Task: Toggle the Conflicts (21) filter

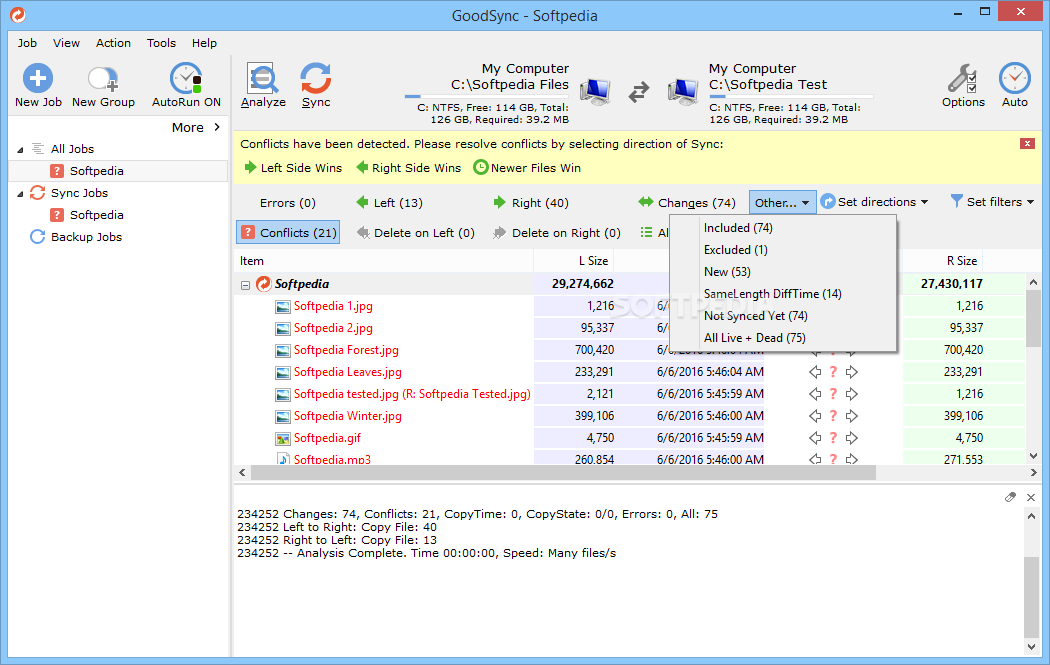Action: [x=289, y=232]
